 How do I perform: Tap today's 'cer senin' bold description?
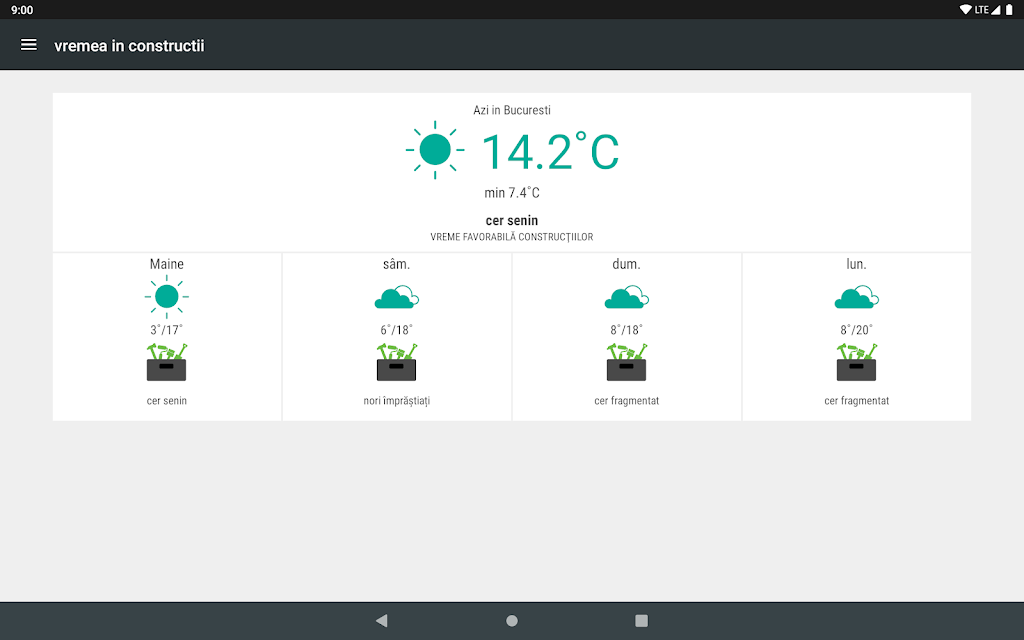coord(512,221)
